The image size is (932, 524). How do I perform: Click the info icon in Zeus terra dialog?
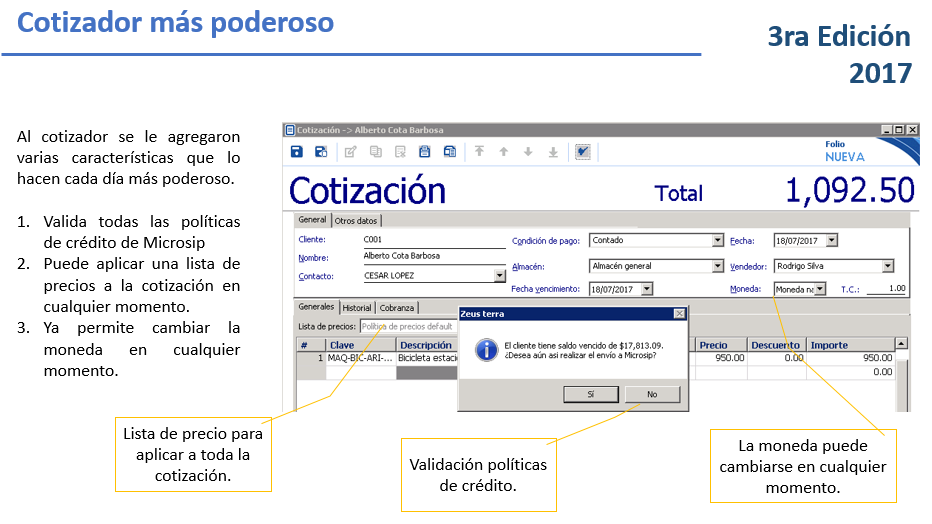pyautogui.click(x=486, y=350)
